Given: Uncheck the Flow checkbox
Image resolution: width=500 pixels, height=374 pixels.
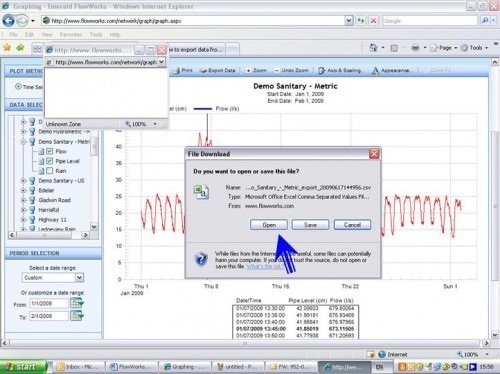Looking at the screenshot, I should pos(50,151).
